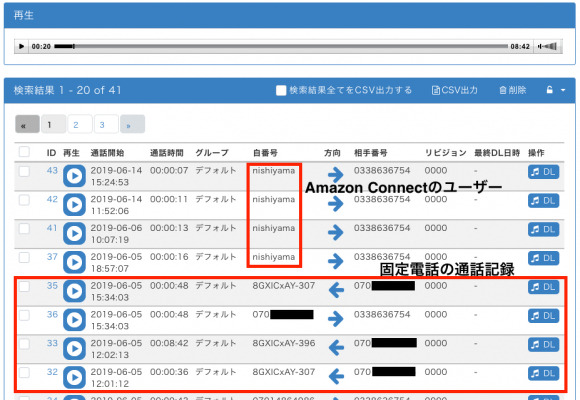Click the 削除 delete button
580x400 pixels.
pyautogui.click(x=512, y=90)
